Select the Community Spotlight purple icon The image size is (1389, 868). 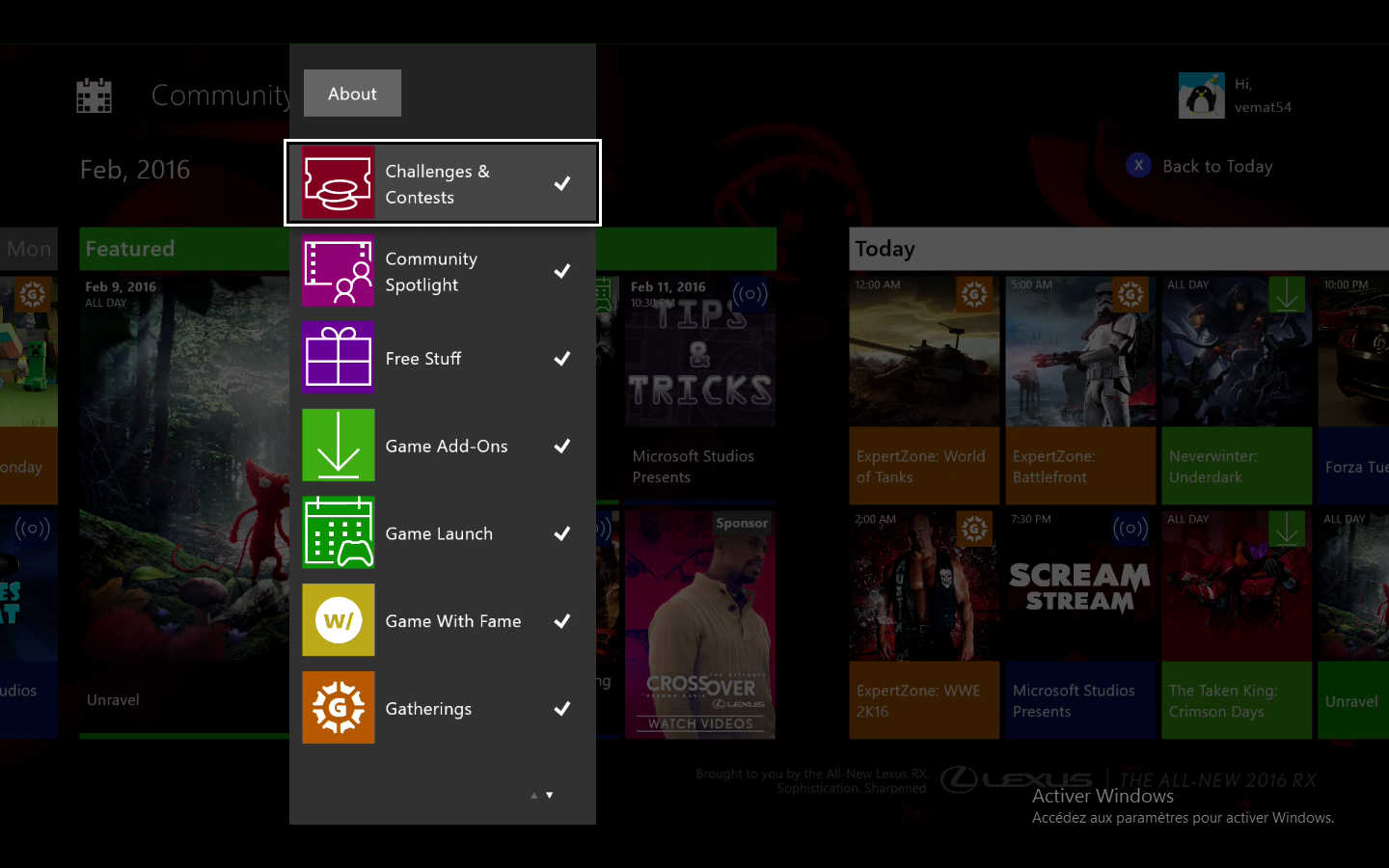tap(338, 271)
